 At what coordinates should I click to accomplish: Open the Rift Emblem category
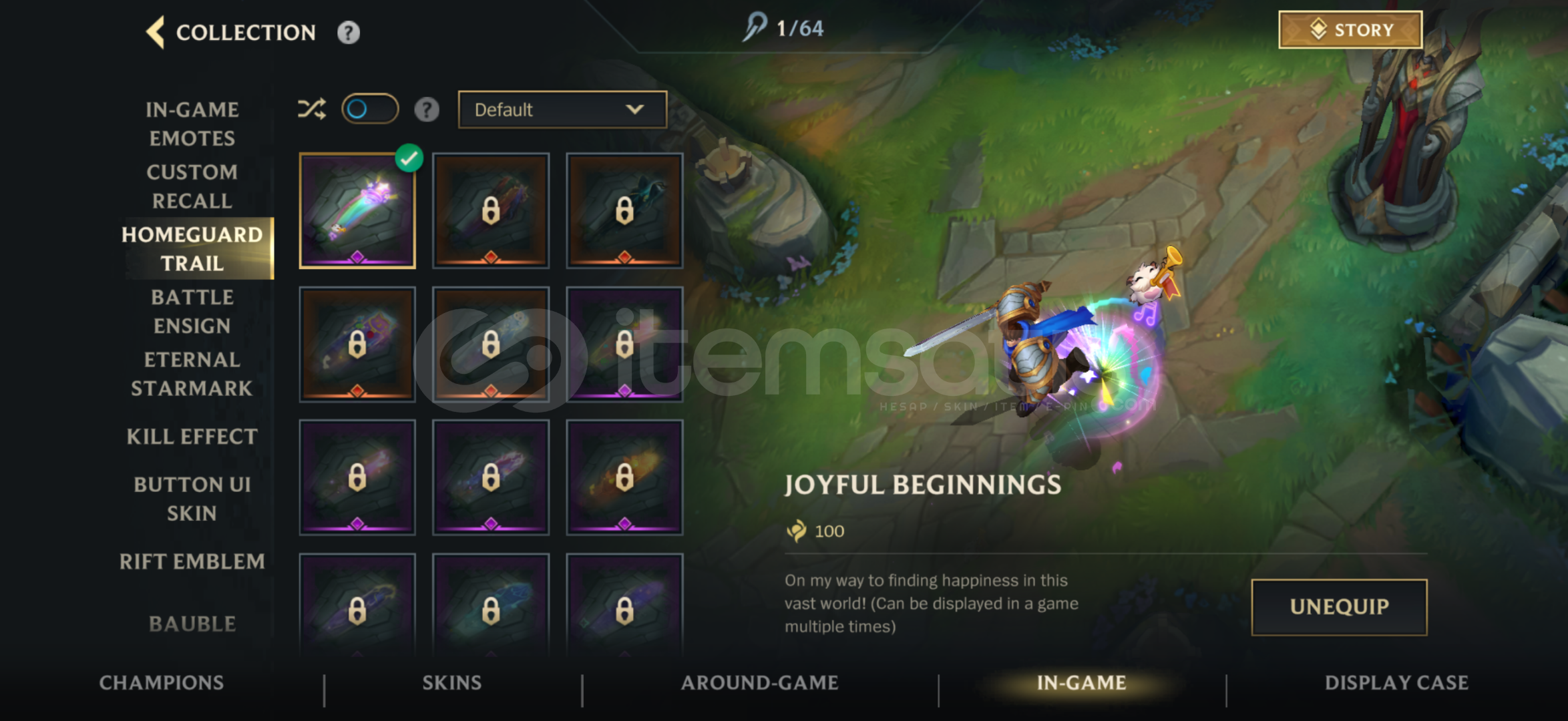point(192,561)
